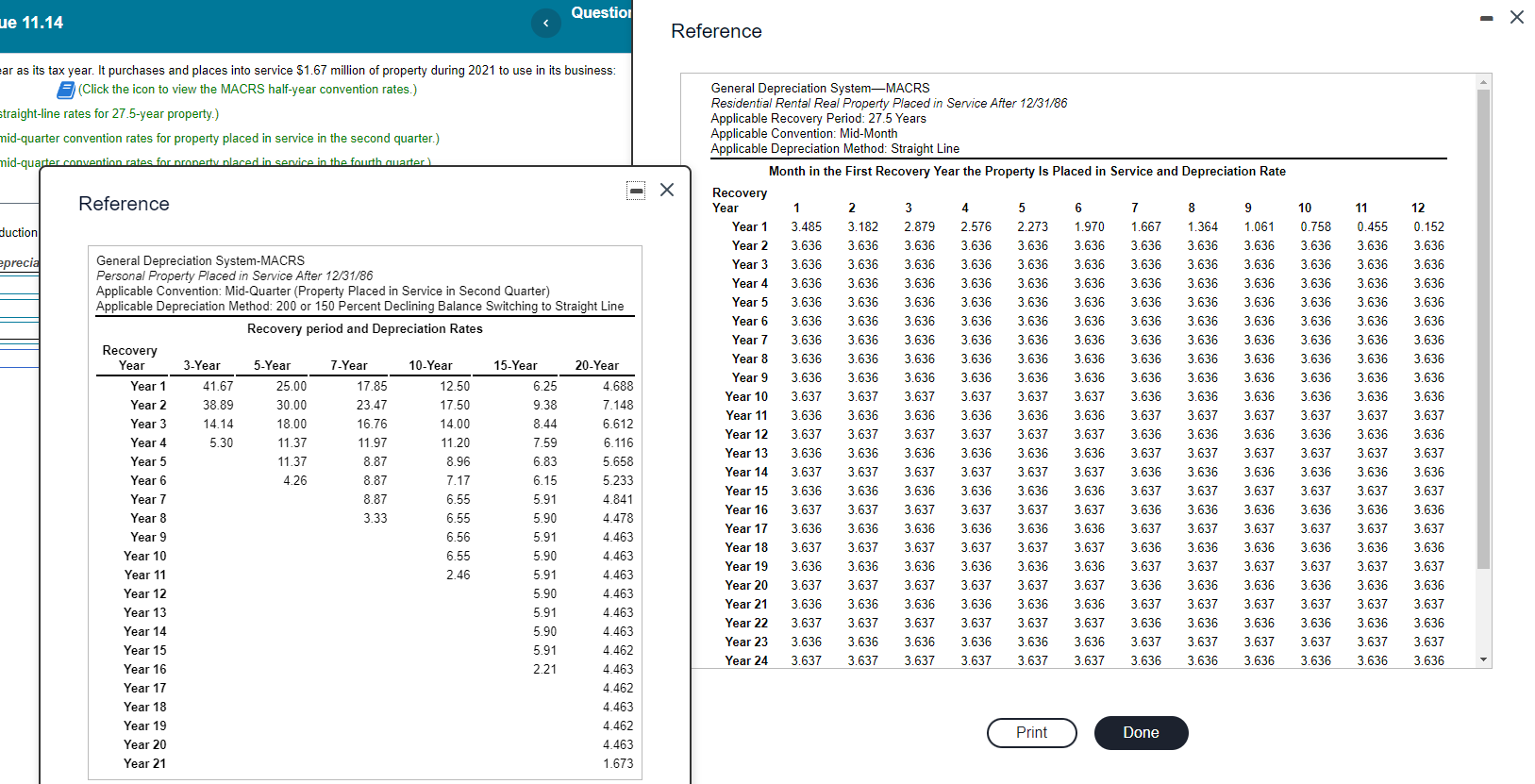
Task: Close the residential rental Reference window
Action: click(1517, 17)
